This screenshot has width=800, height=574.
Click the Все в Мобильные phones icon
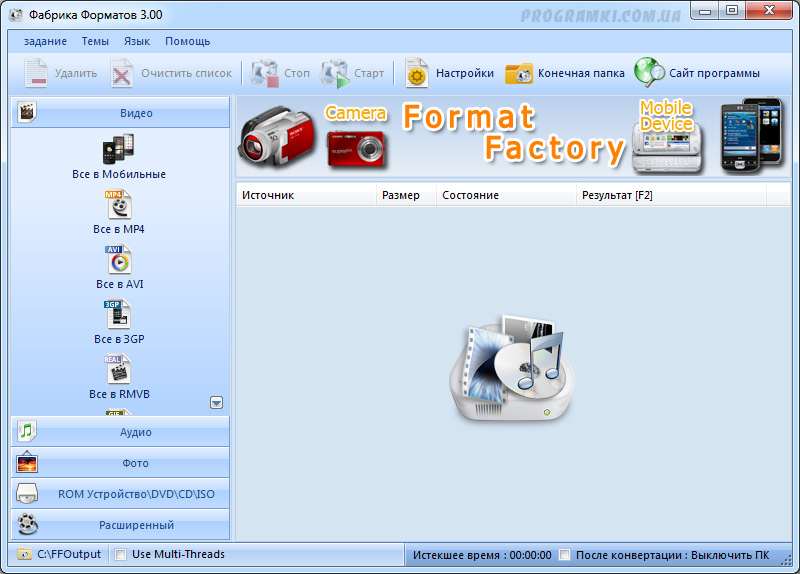click(119, 148)
